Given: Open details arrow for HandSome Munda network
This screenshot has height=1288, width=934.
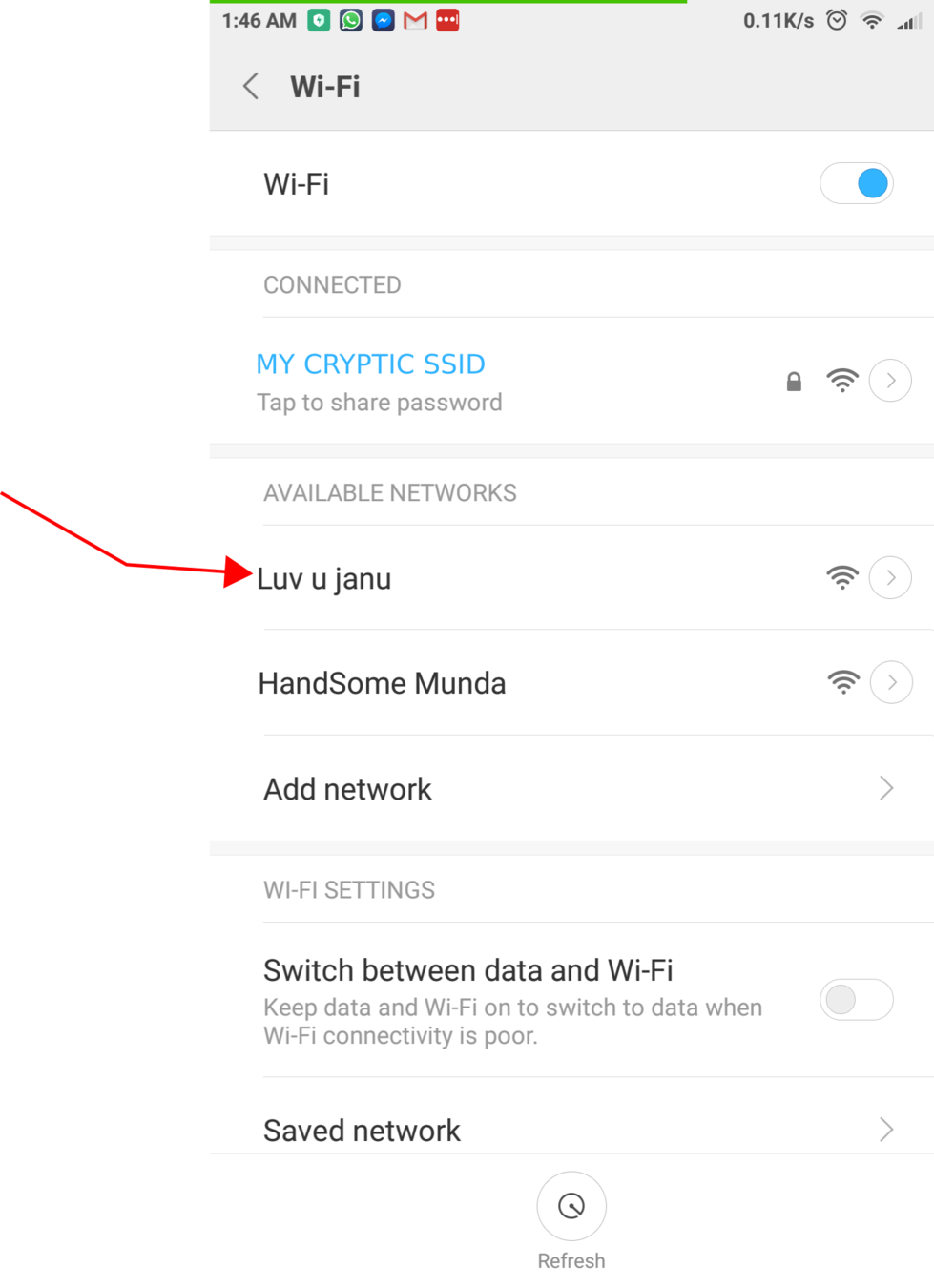Looking at the screenshot, I should click(x=891, y=682).
